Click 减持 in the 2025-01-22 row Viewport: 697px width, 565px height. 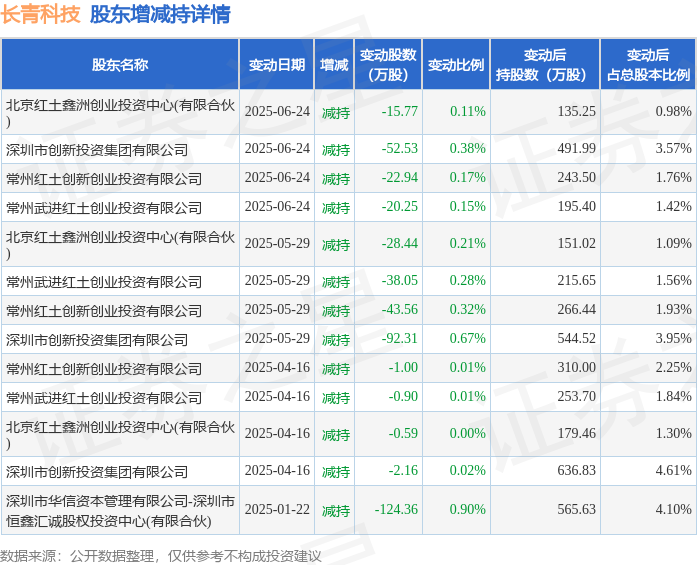336,511
